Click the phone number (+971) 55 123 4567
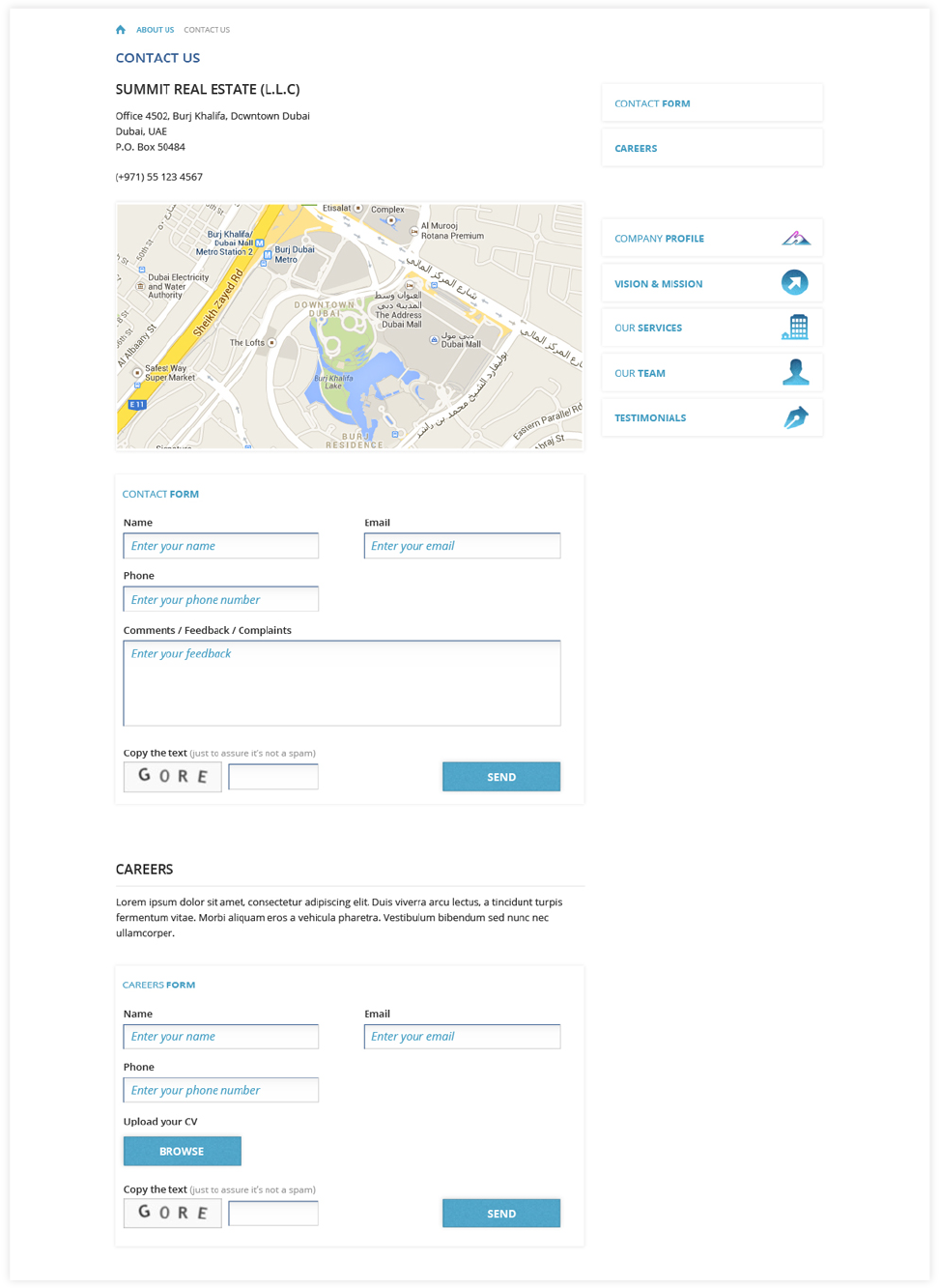 tap(159, 177)
